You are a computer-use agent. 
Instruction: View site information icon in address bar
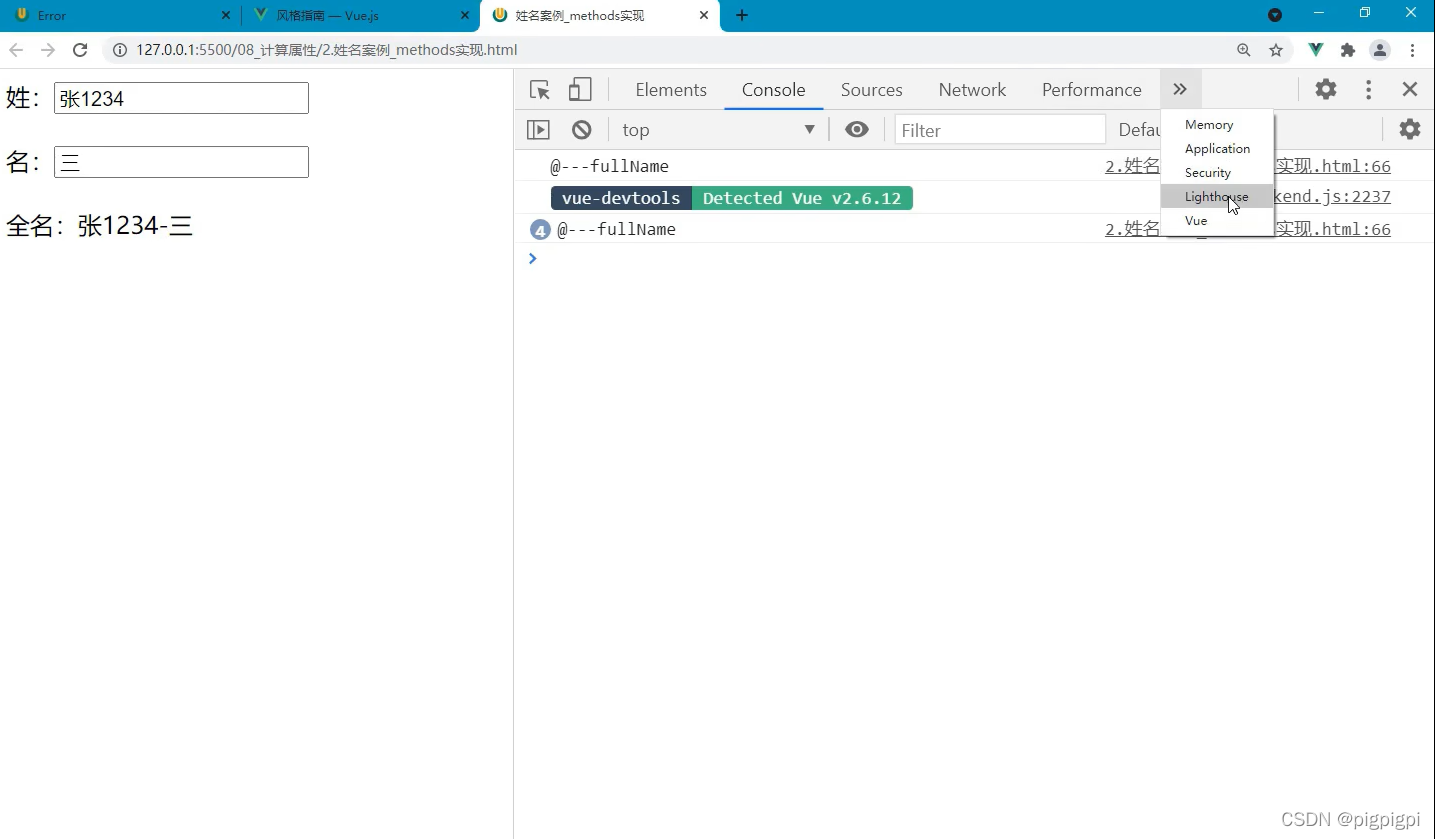coord(120,50)
